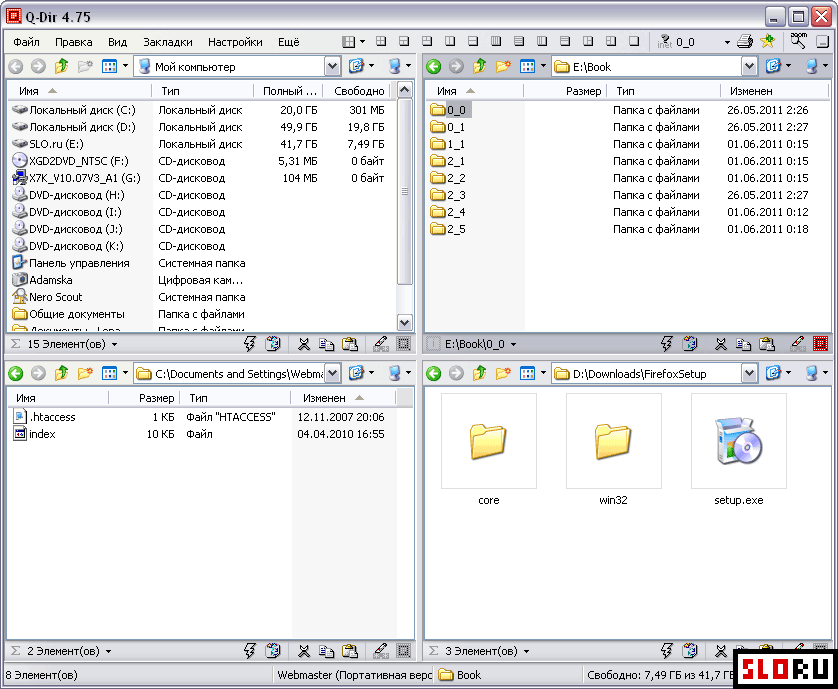Expand the 15 Элемент(ов) status dropdown
Viewport: 838px width, 689px height.
point(114,345)
